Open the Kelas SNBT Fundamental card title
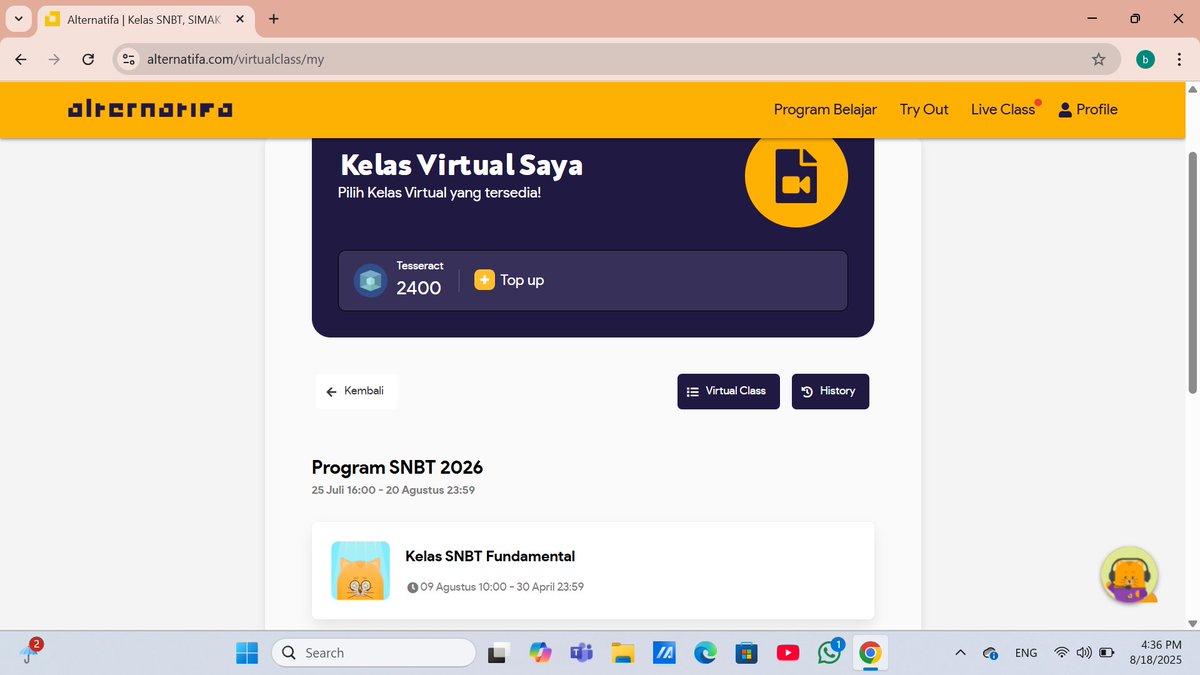This screenshot has height=675, width=1200. tap(490, 556)
